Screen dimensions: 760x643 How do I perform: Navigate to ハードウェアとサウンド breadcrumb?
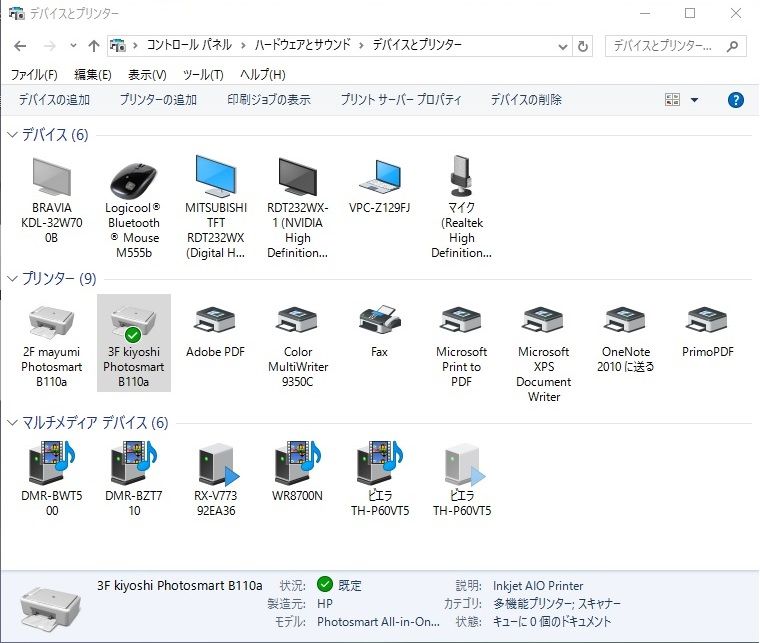tap(302, 45)
